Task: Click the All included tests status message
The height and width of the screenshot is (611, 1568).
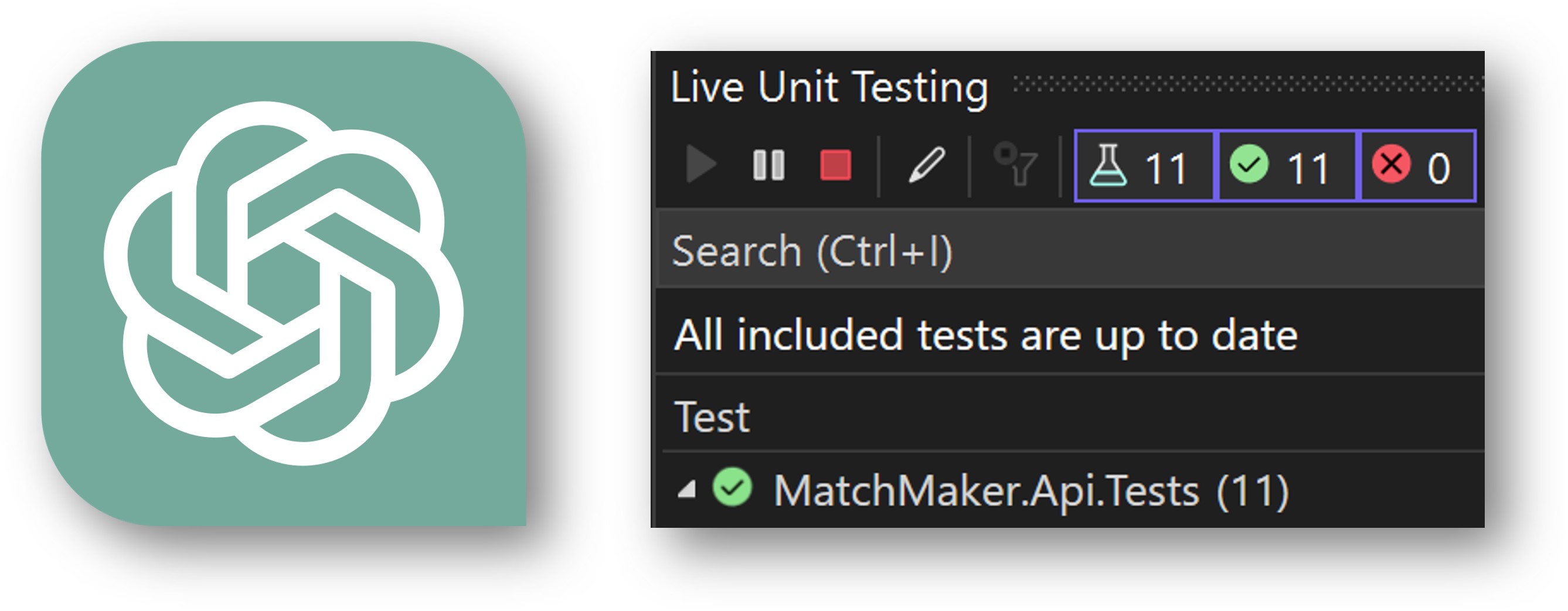Action: (x=985, y=335)
